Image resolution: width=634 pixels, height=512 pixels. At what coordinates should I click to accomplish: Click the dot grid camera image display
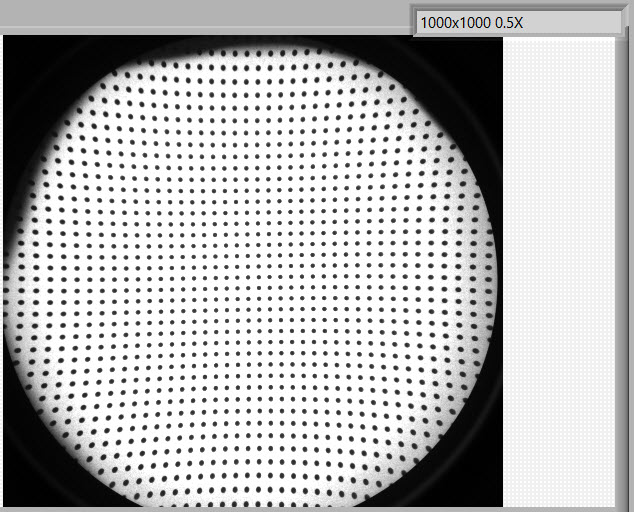[253, 271]
